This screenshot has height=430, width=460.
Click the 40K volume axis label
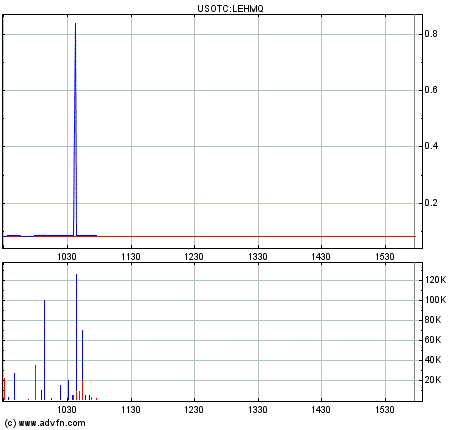coord(433,360)
